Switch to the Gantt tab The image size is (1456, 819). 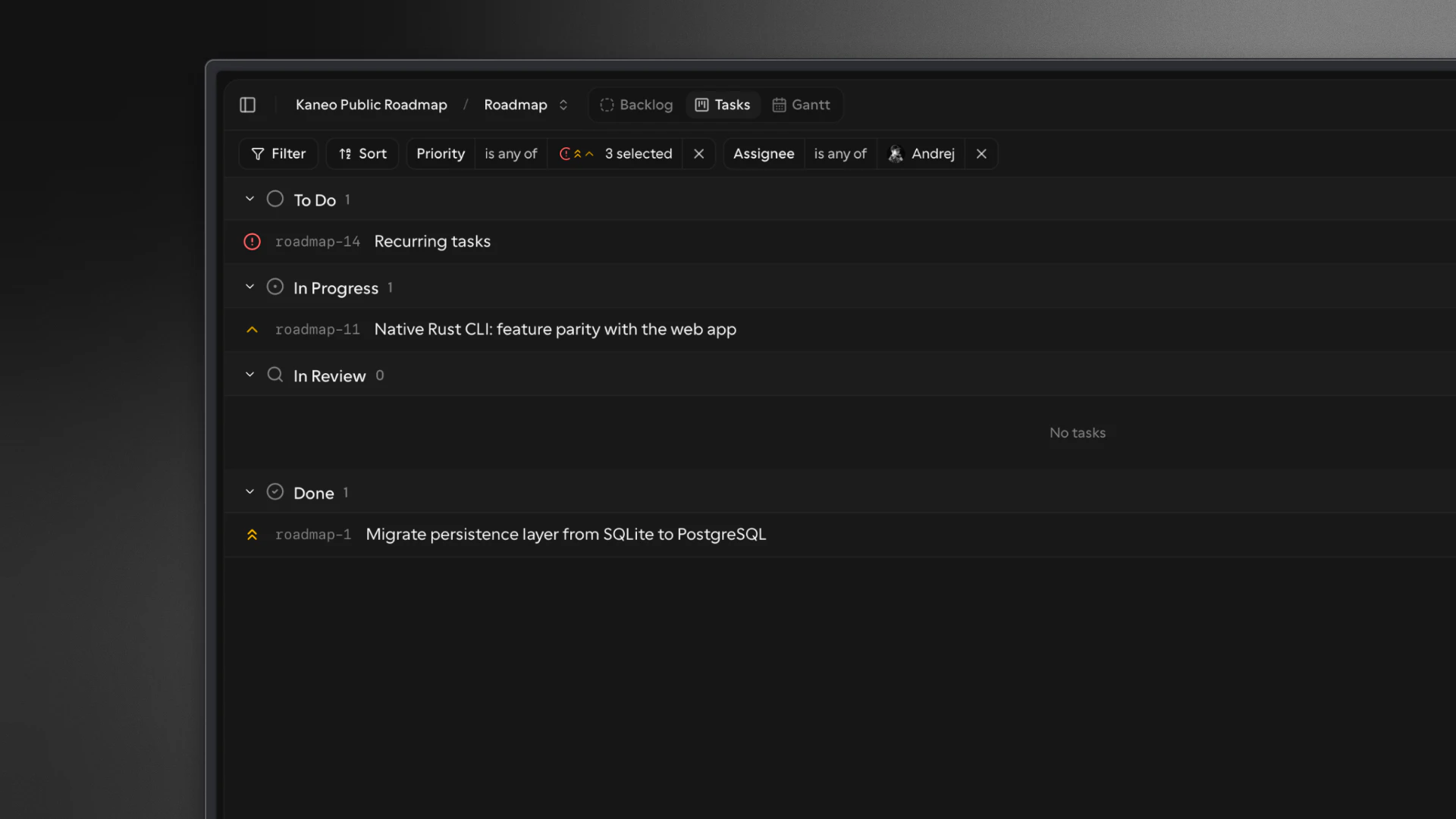(x=801, y=105)
